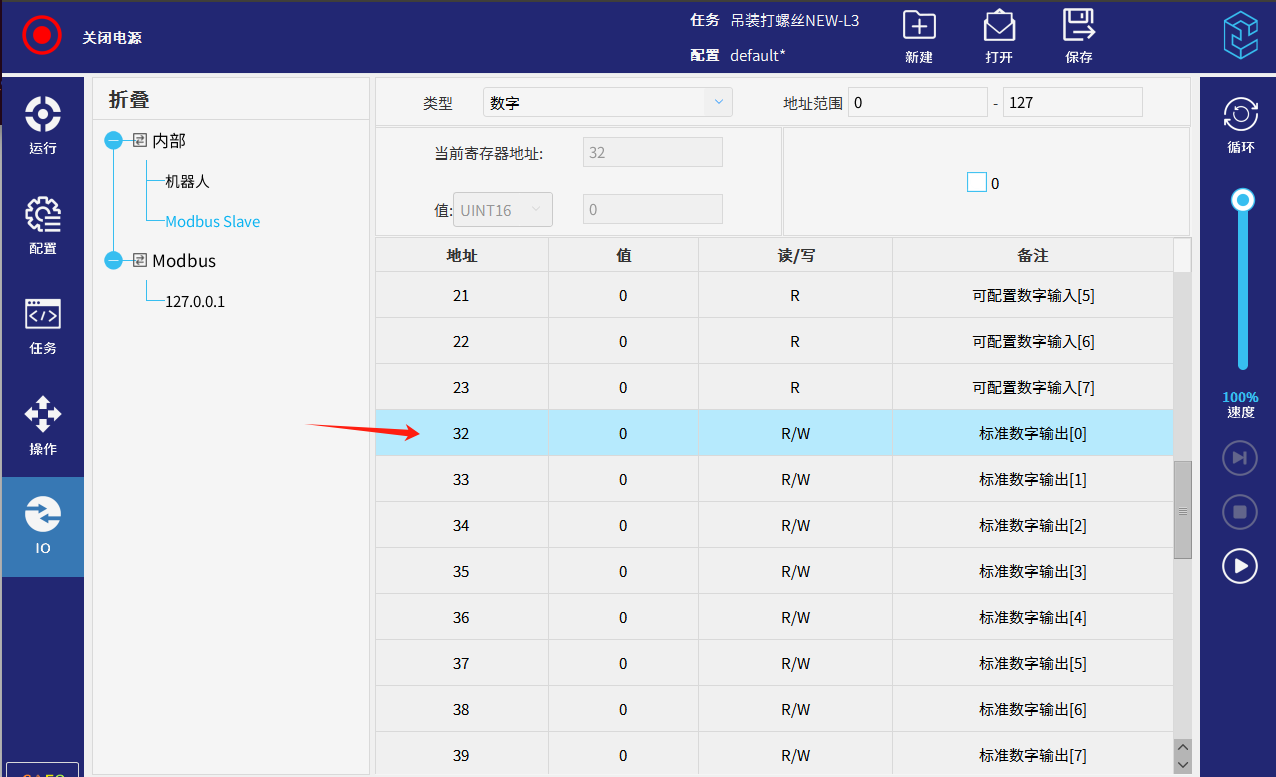
Task: Open the UINT16 value type dropdown
Action: coord(502,209)
